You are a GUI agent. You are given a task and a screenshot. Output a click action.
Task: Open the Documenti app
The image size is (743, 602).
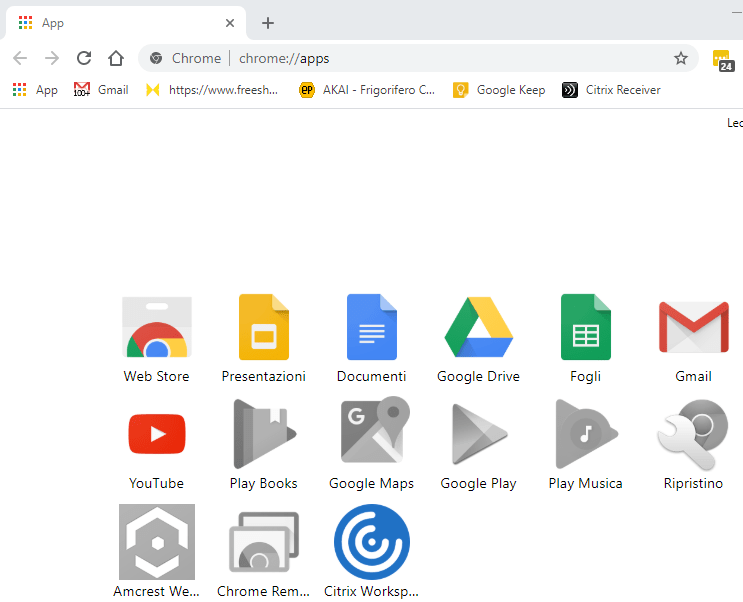tap(372, 327)
